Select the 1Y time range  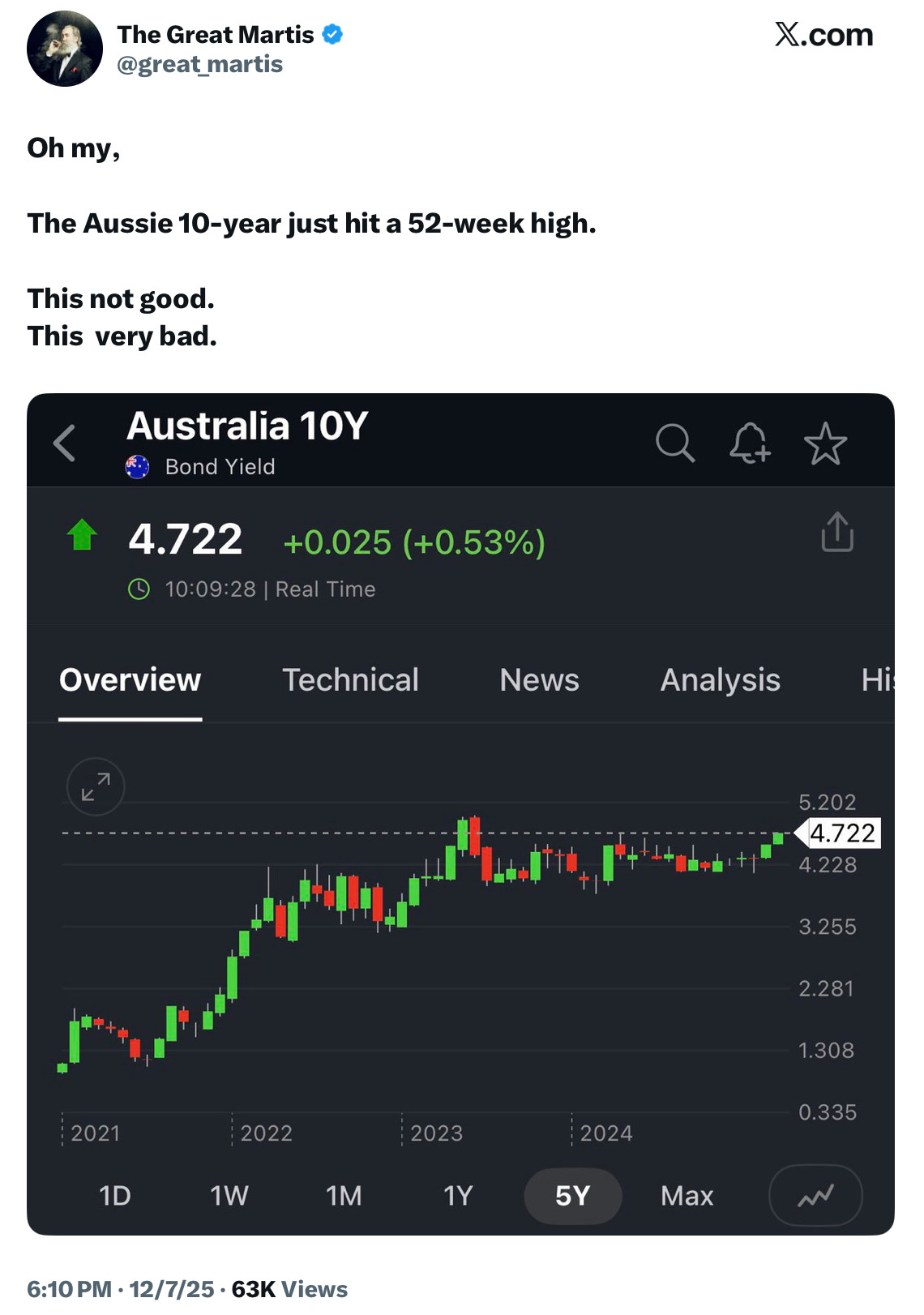click(458, 1196)
